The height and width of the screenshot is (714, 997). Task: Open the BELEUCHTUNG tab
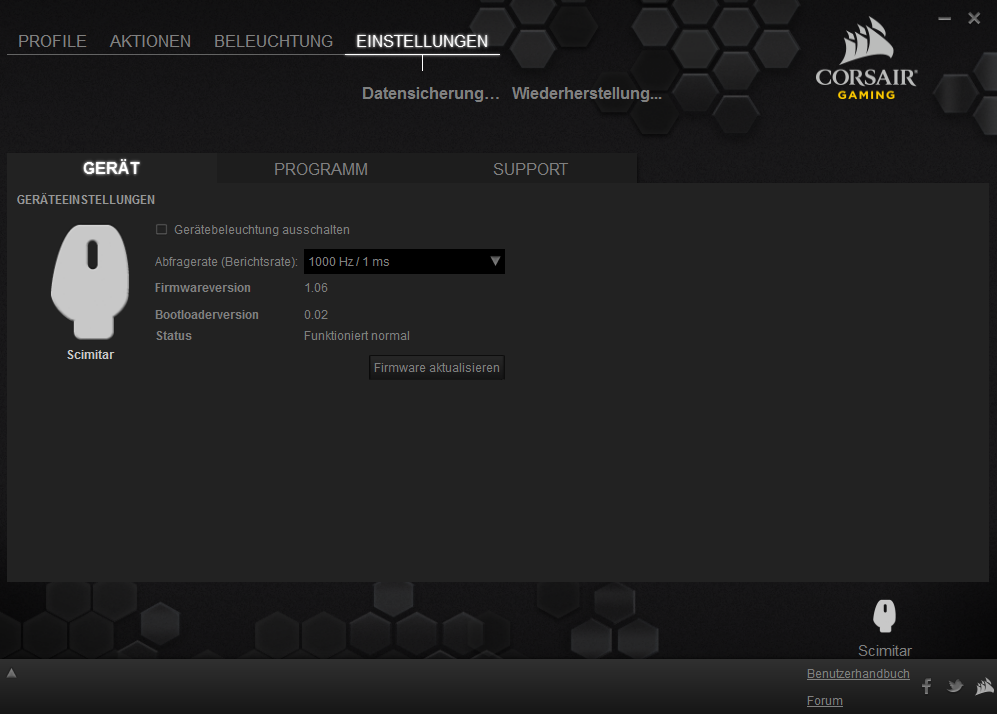(x=273, y=41)
